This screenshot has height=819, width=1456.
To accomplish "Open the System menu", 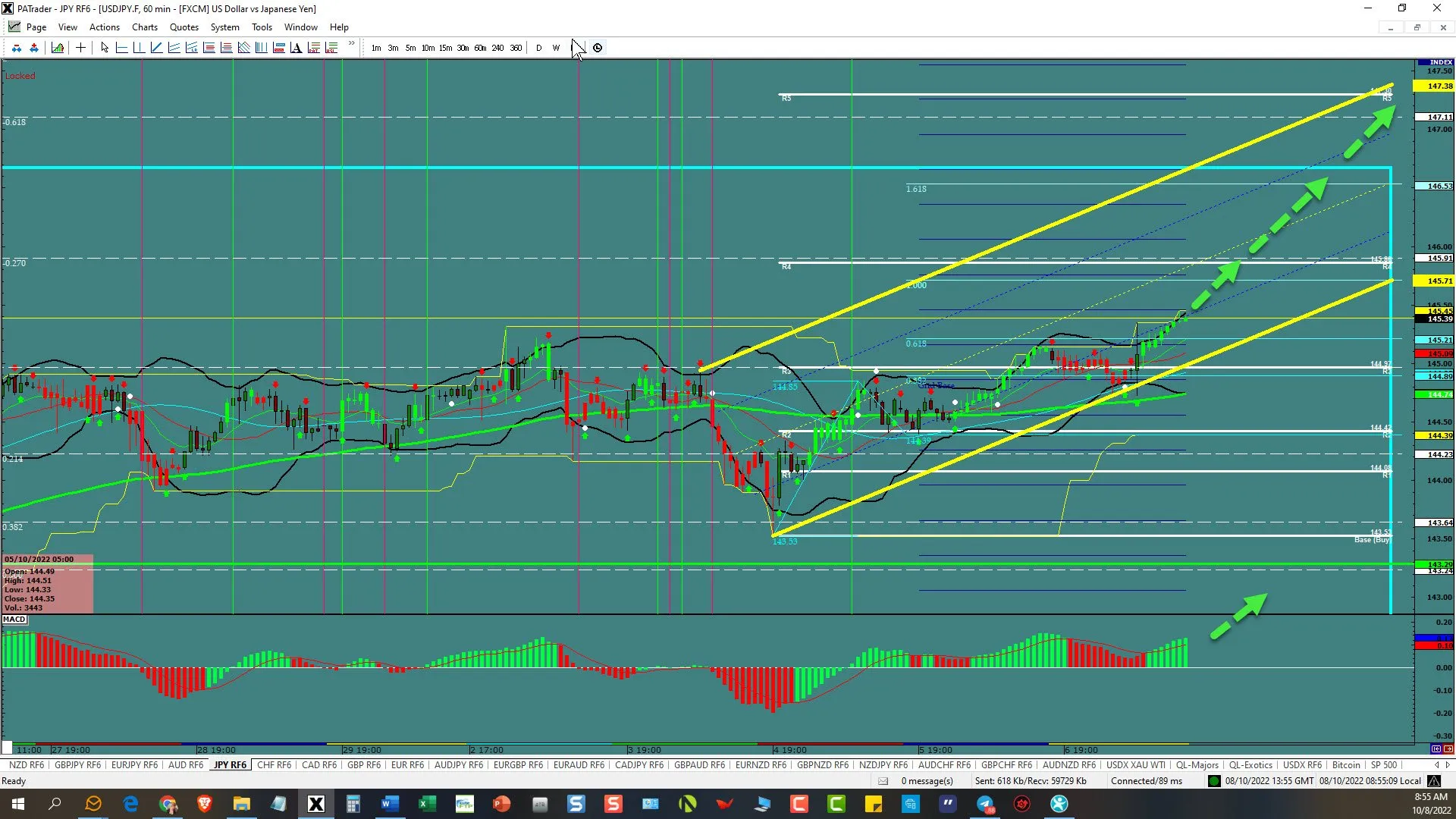I will click(224, 27).
